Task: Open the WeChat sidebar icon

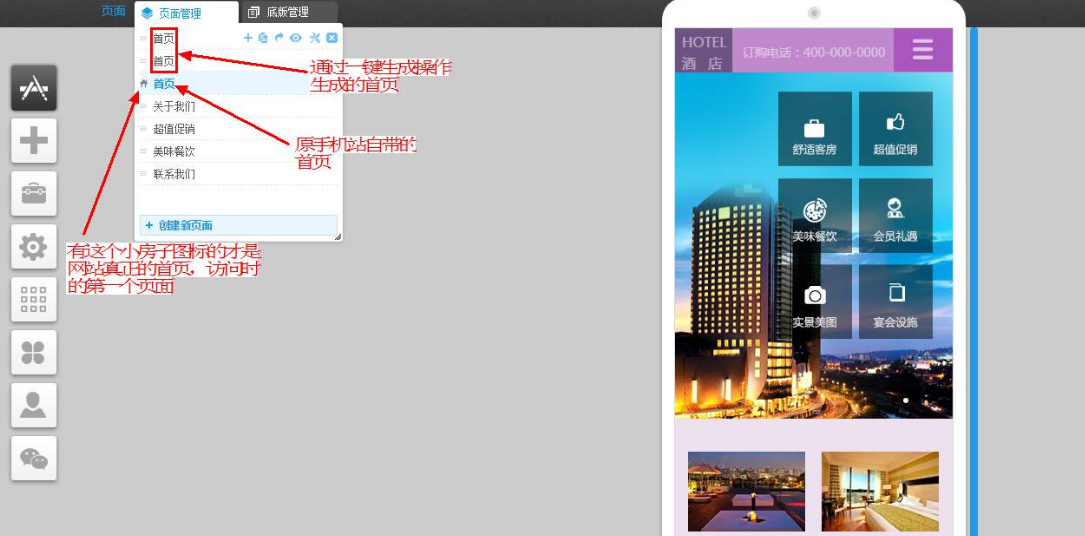Action: pos(34,458)
